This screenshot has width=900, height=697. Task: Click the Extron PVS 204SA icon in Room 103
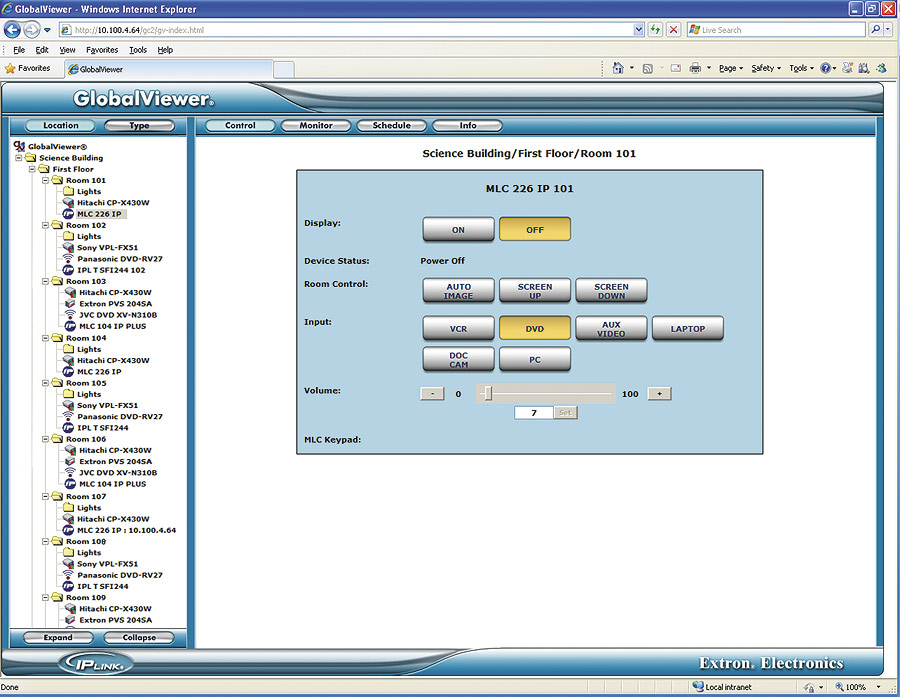click(x=70, y=304)
